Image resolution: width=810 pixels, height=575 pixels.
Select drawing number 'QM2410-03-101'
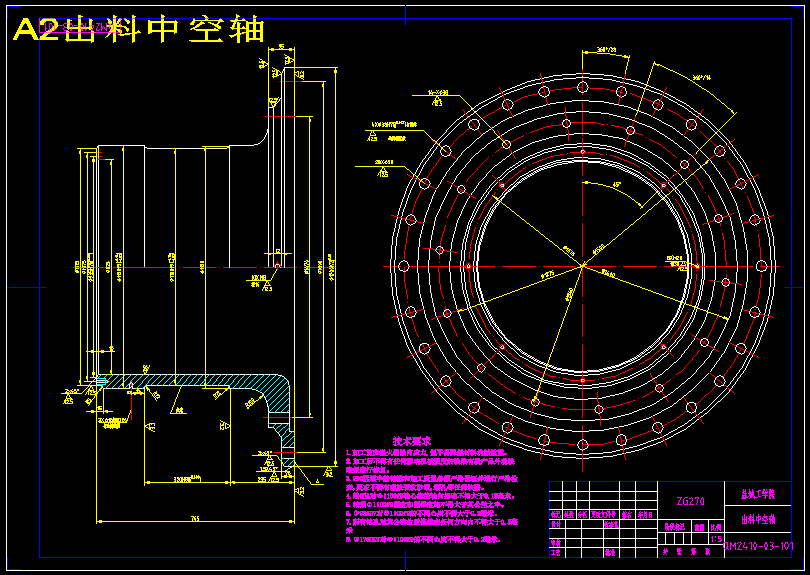[x=759, y=546]
